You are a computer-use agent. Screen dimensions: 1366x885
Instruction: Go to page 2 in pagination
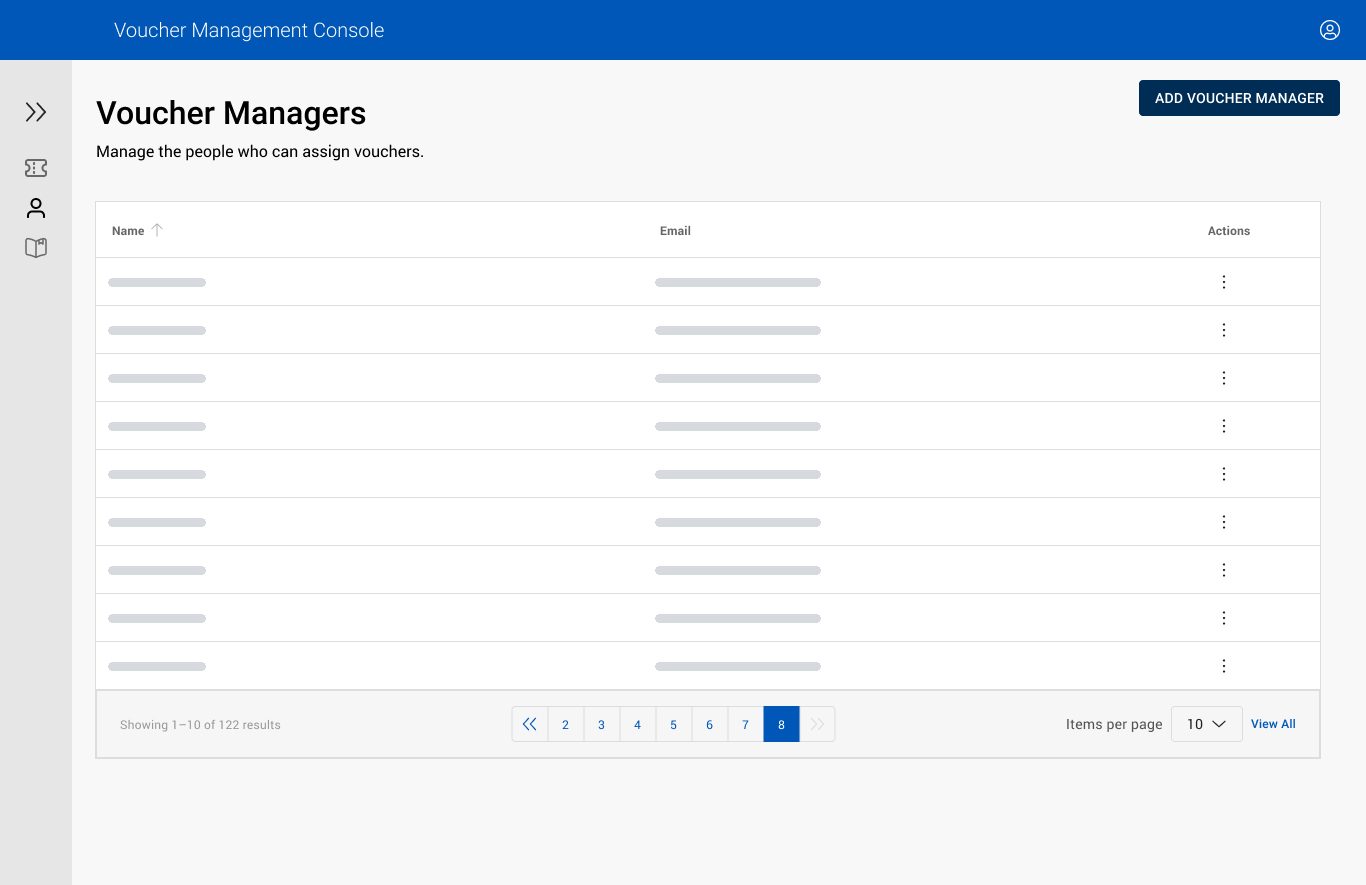(566, 724)
